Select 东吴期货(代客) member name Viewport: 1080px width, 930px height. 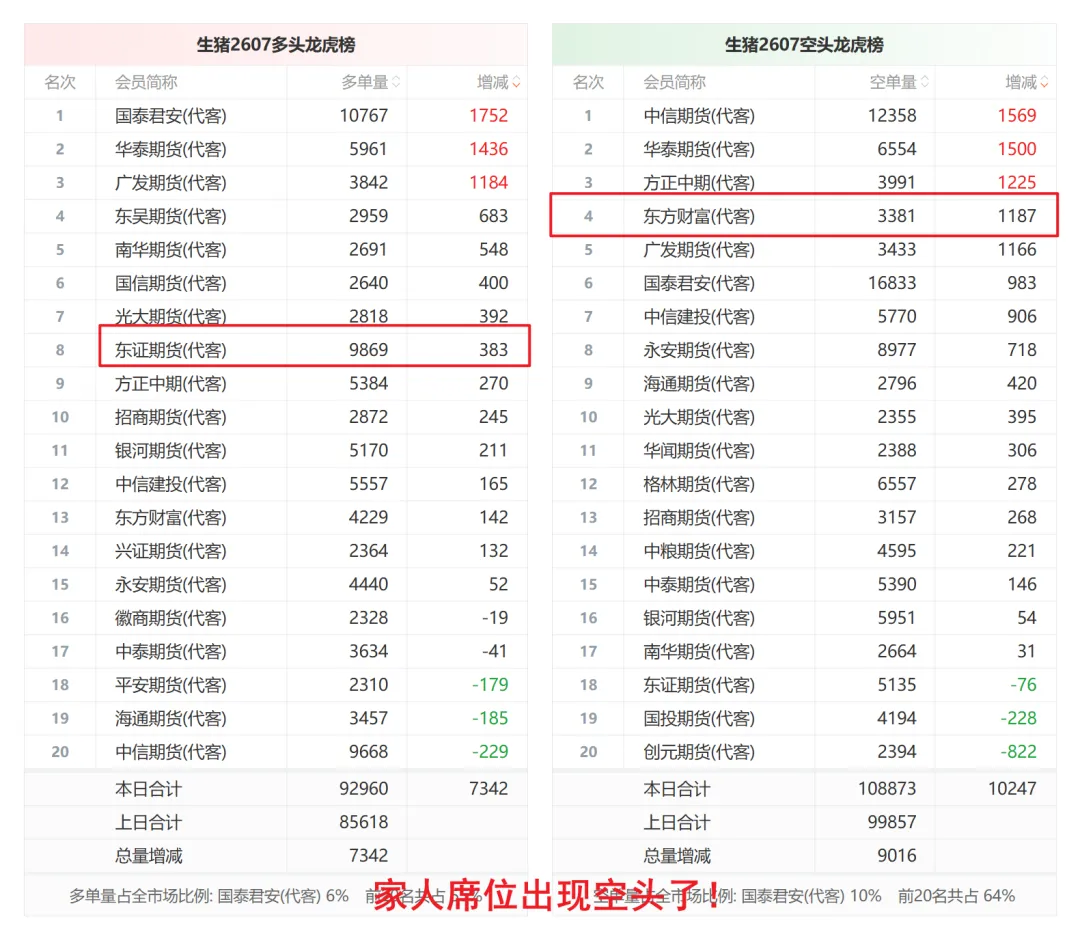click(171, 216)
